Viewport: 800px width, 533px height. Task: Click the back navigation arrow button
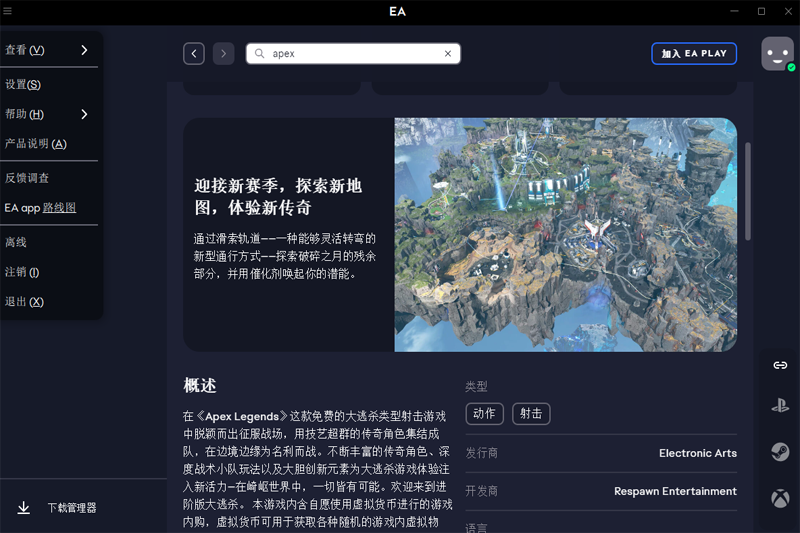(x=194, y=53)
